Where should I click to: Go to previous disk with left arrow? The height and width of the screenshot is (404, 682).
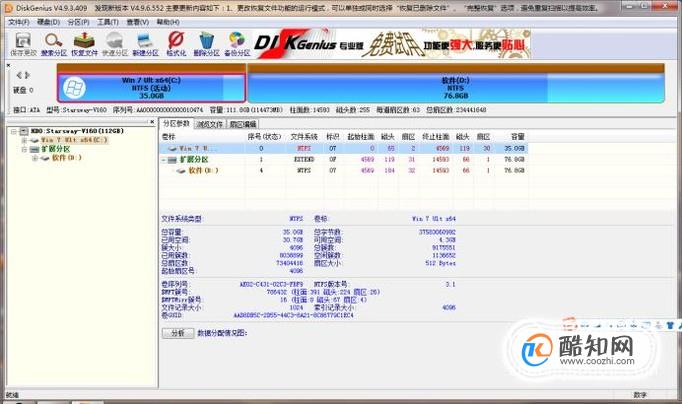click(x=19, y=75)
